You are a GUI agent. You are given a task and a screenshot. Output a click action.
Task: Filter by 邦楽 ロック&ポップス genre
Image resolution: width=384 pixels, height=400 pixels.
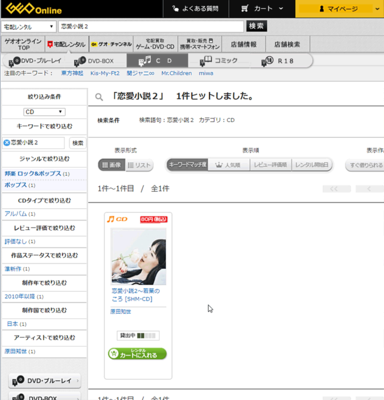coord(33,174)
